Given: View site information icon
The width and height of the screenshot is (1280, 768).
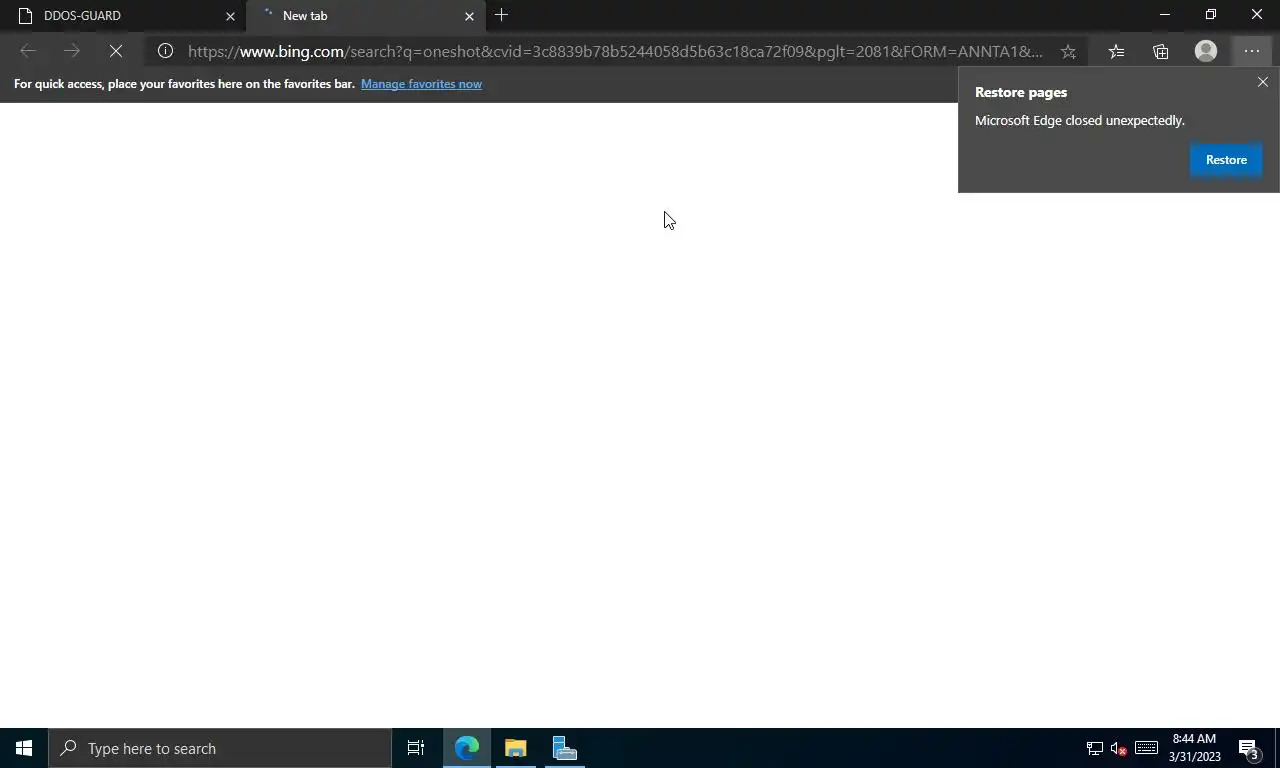Looking at the screenshot, I should [x=166, y=51].
